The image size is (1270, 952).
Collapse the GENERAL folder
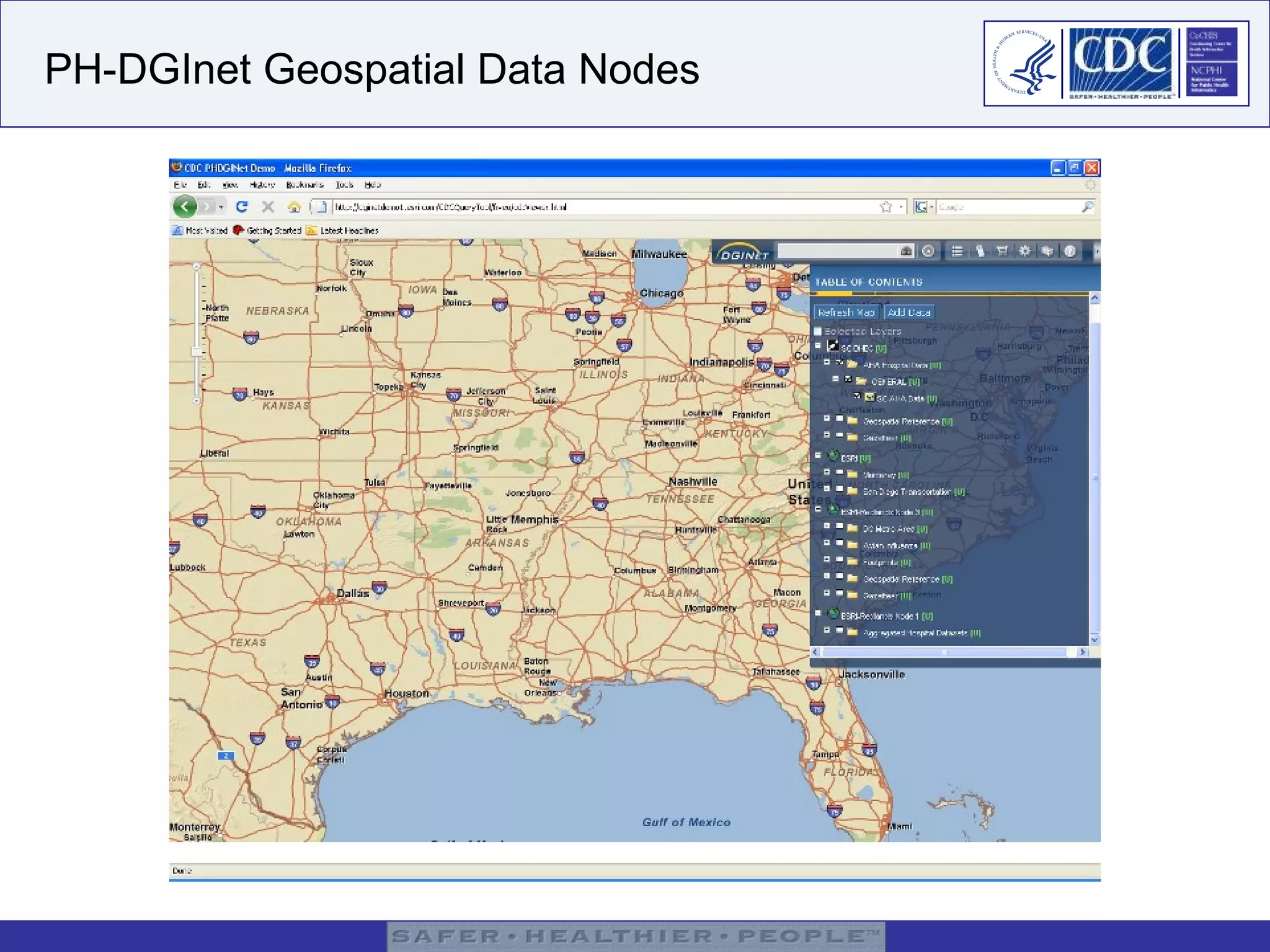[835, 379]
